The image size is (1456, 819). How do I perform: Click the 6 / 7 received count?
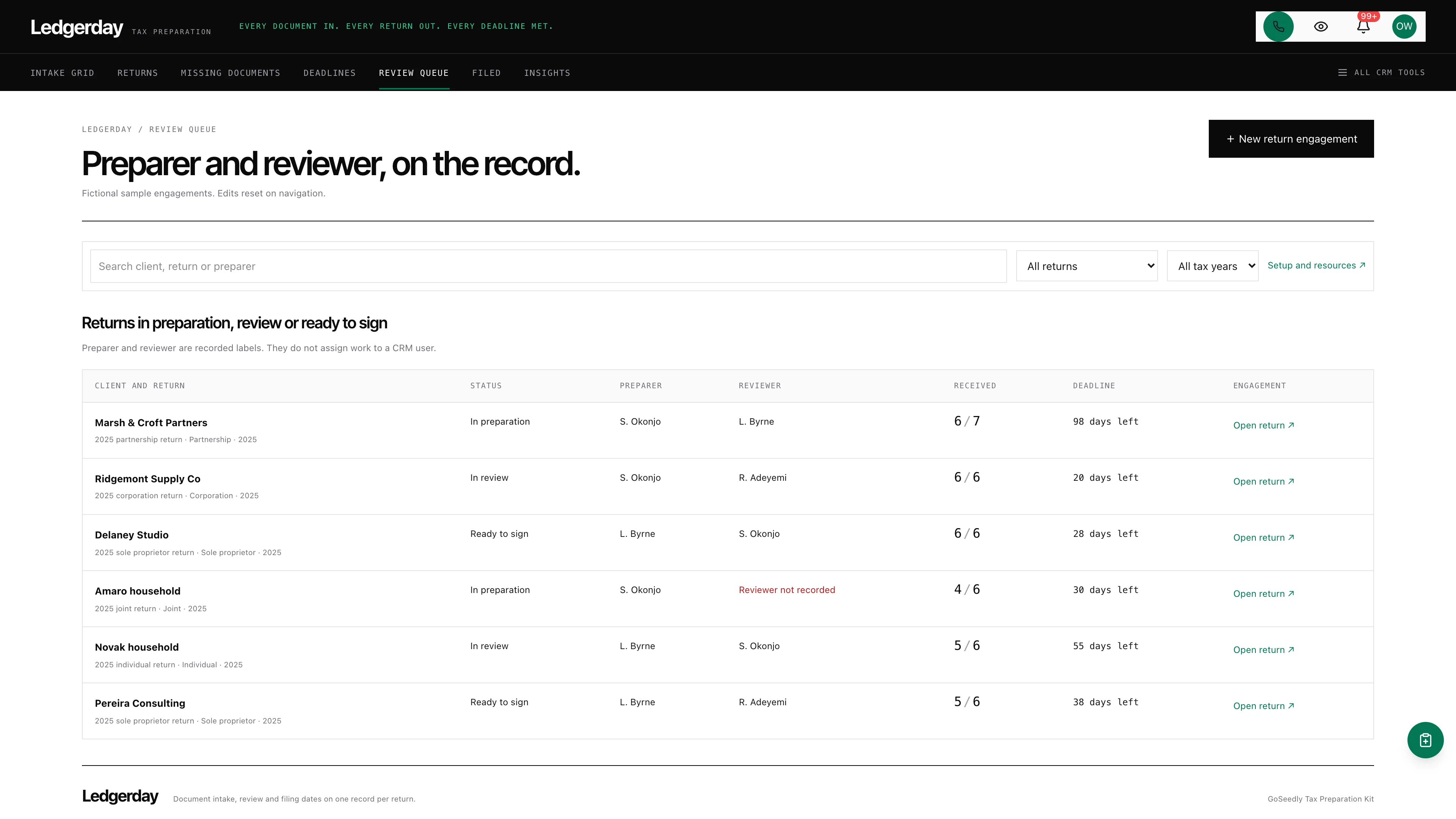966,421
